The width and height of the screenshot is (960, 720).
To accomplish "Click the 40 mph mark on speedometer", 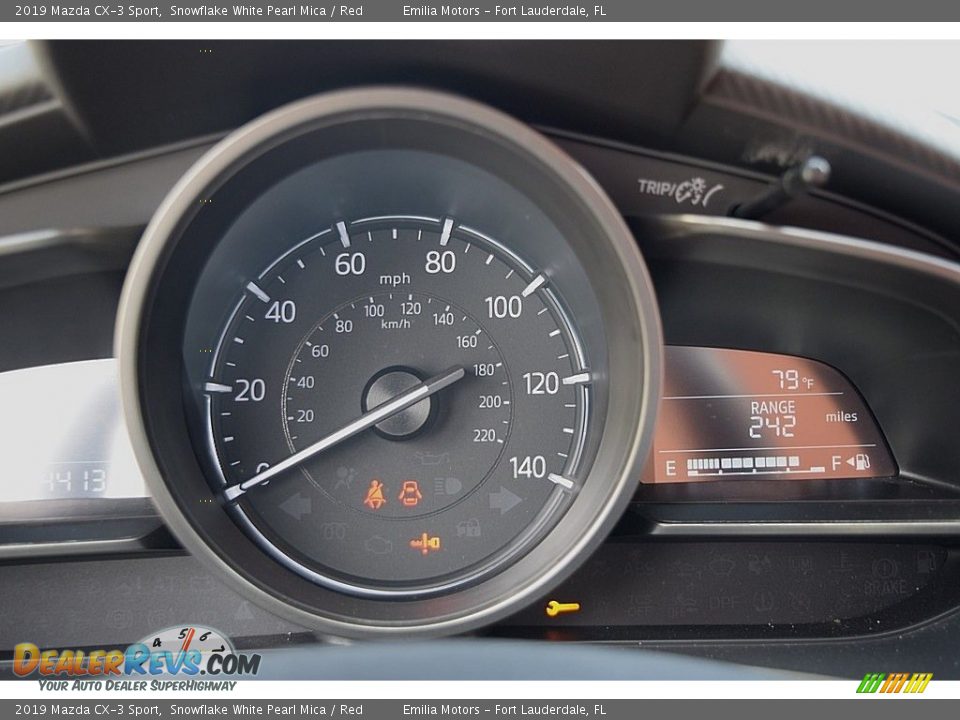I will point(280,312).
